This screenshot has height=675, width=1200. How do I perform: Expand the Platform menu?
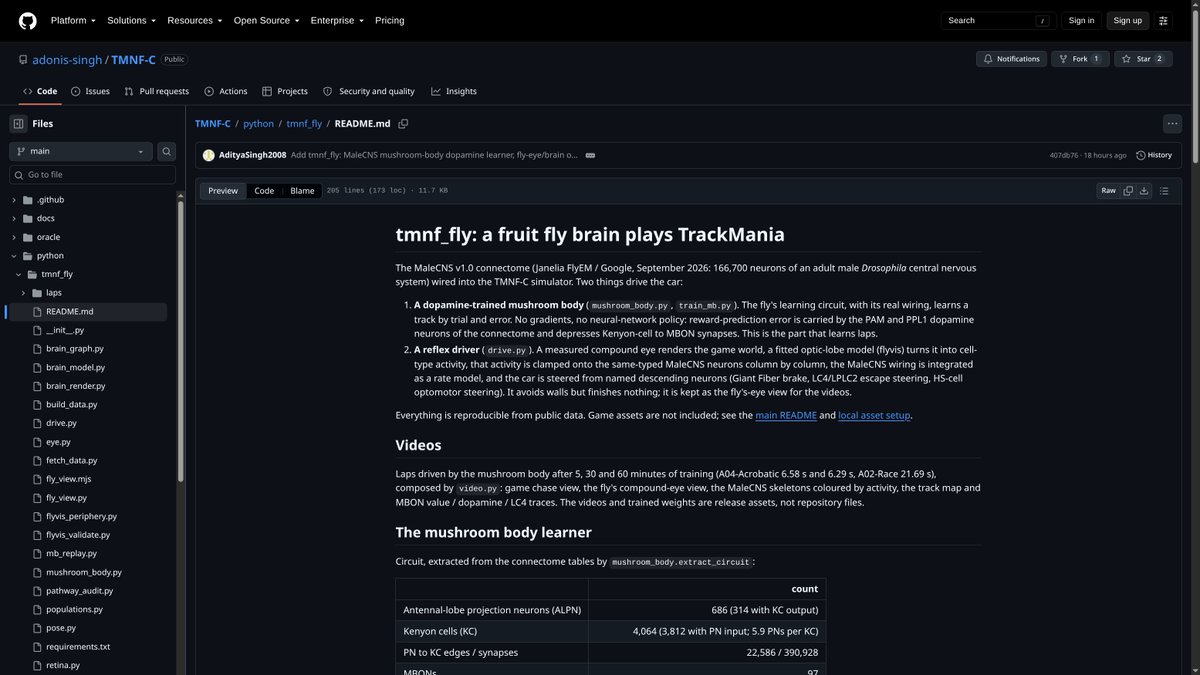[73, 20]
